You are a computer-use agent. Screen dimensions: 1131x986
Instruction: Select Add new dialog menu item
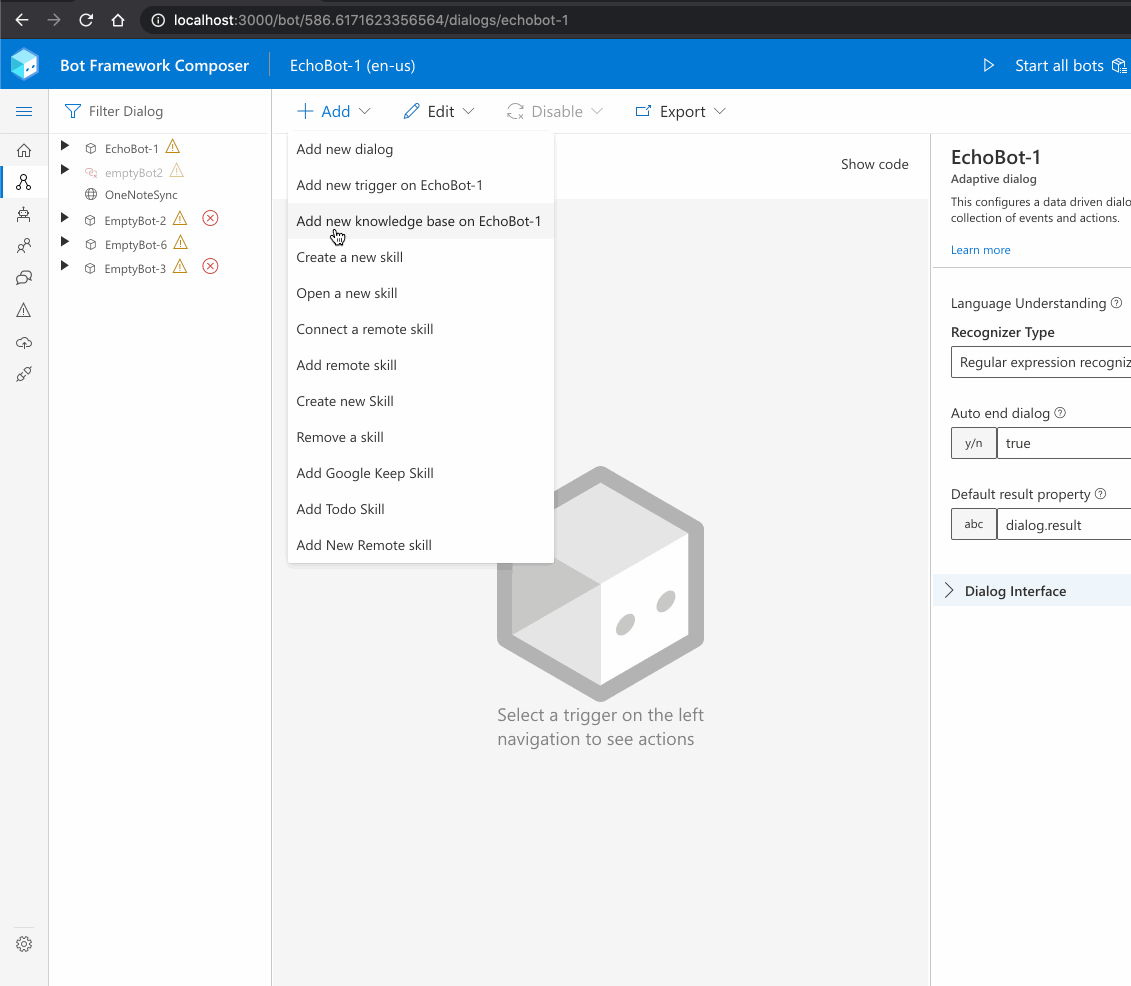click(x=421, y=149)
